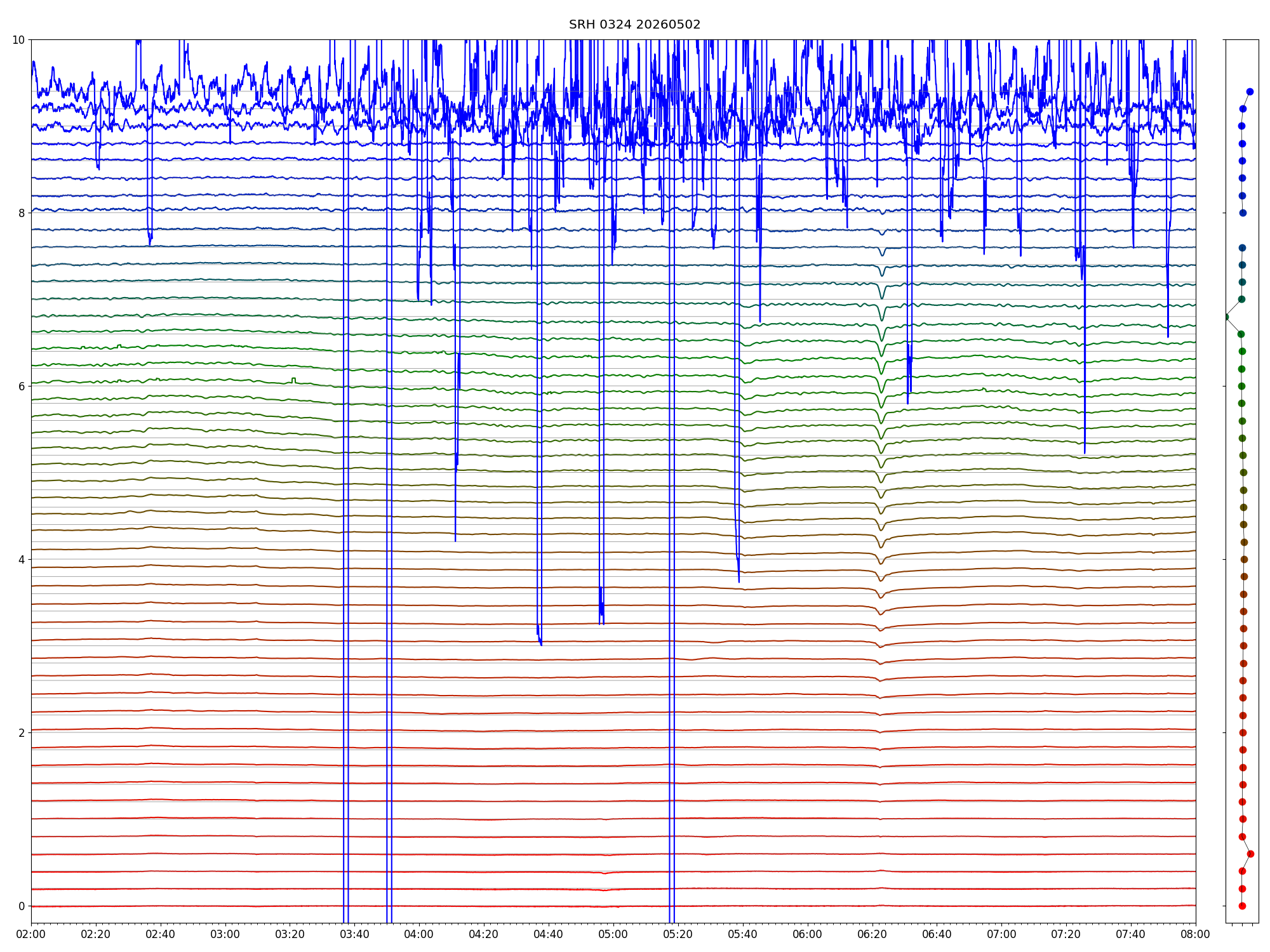Pick the time label "07:20"
Image resolution: width=1270 pixels, height=952 pixels.
[1066, 935]
